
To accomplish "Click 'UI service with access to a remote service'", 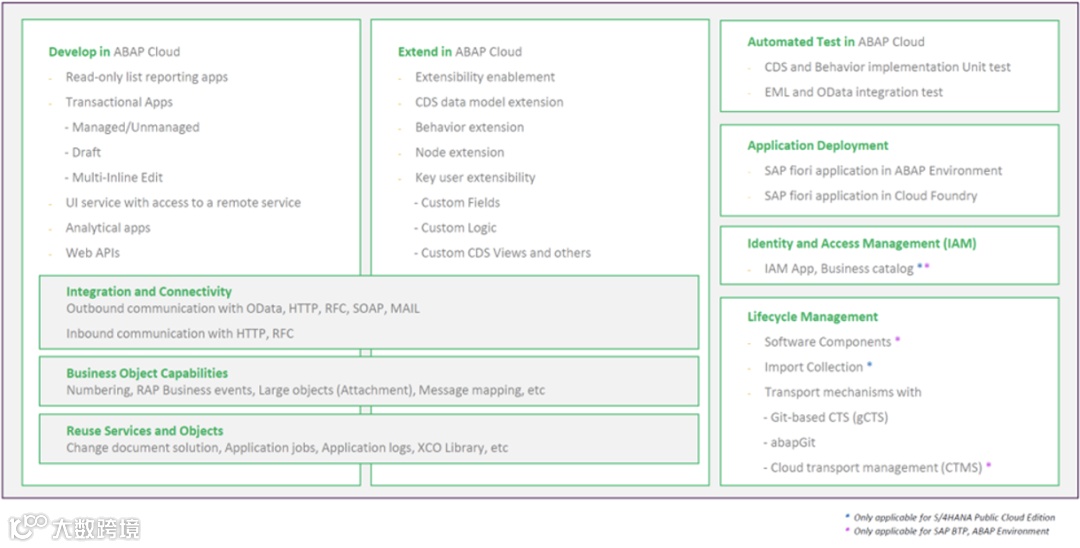I will pyautogui.click(x=183, y=202).
